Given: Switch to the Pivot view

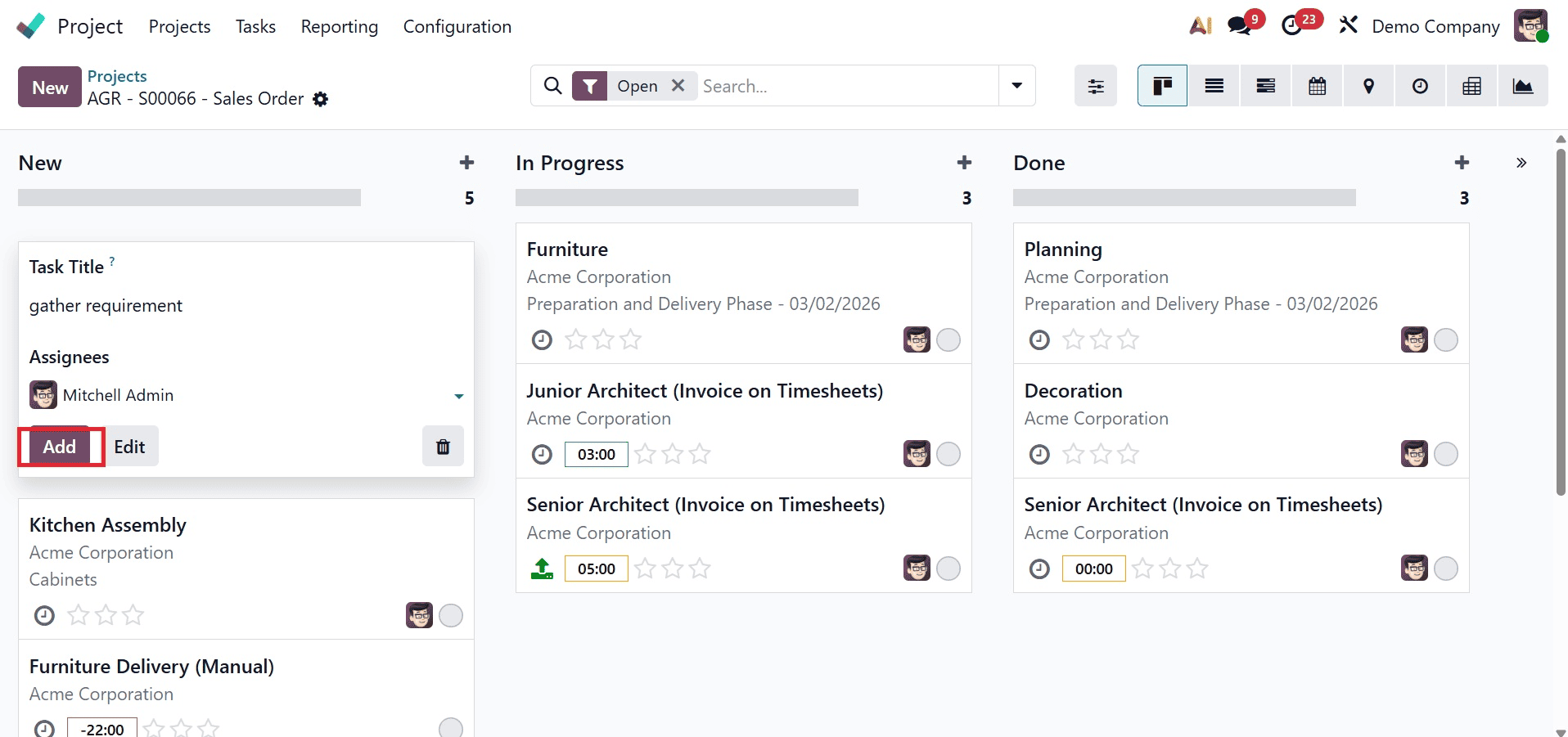Looking at the screenshot, I should [1471, 85].
